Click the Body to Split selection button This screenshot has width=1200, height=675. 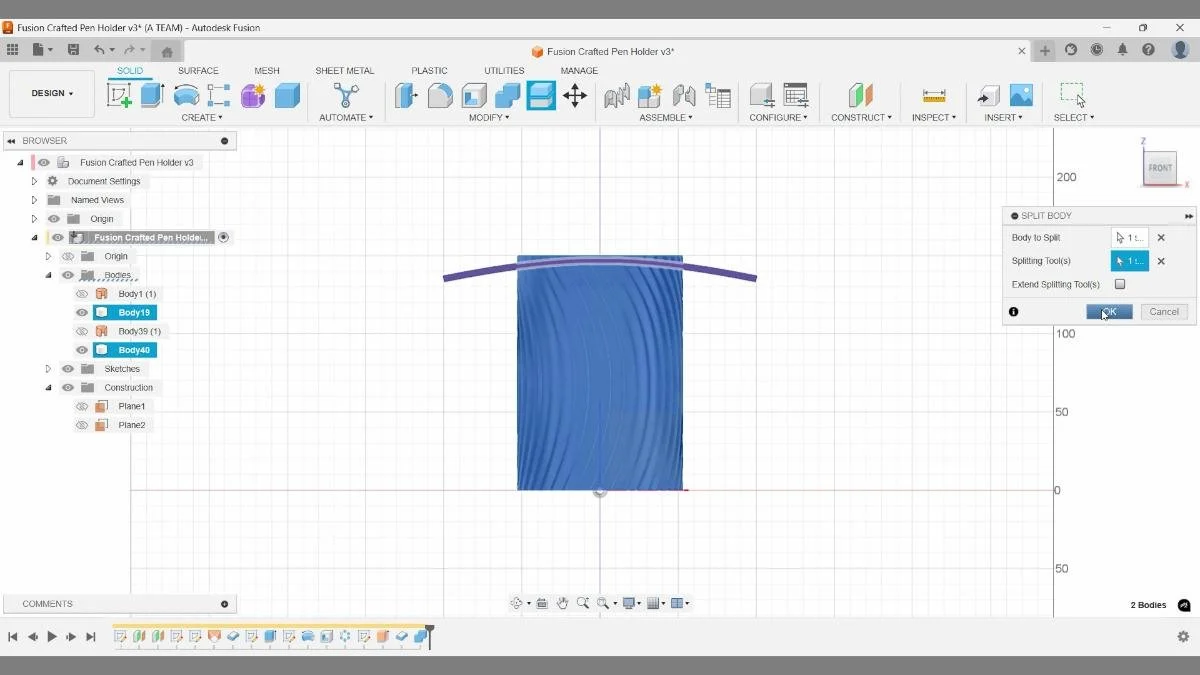tap(1130, 238)
